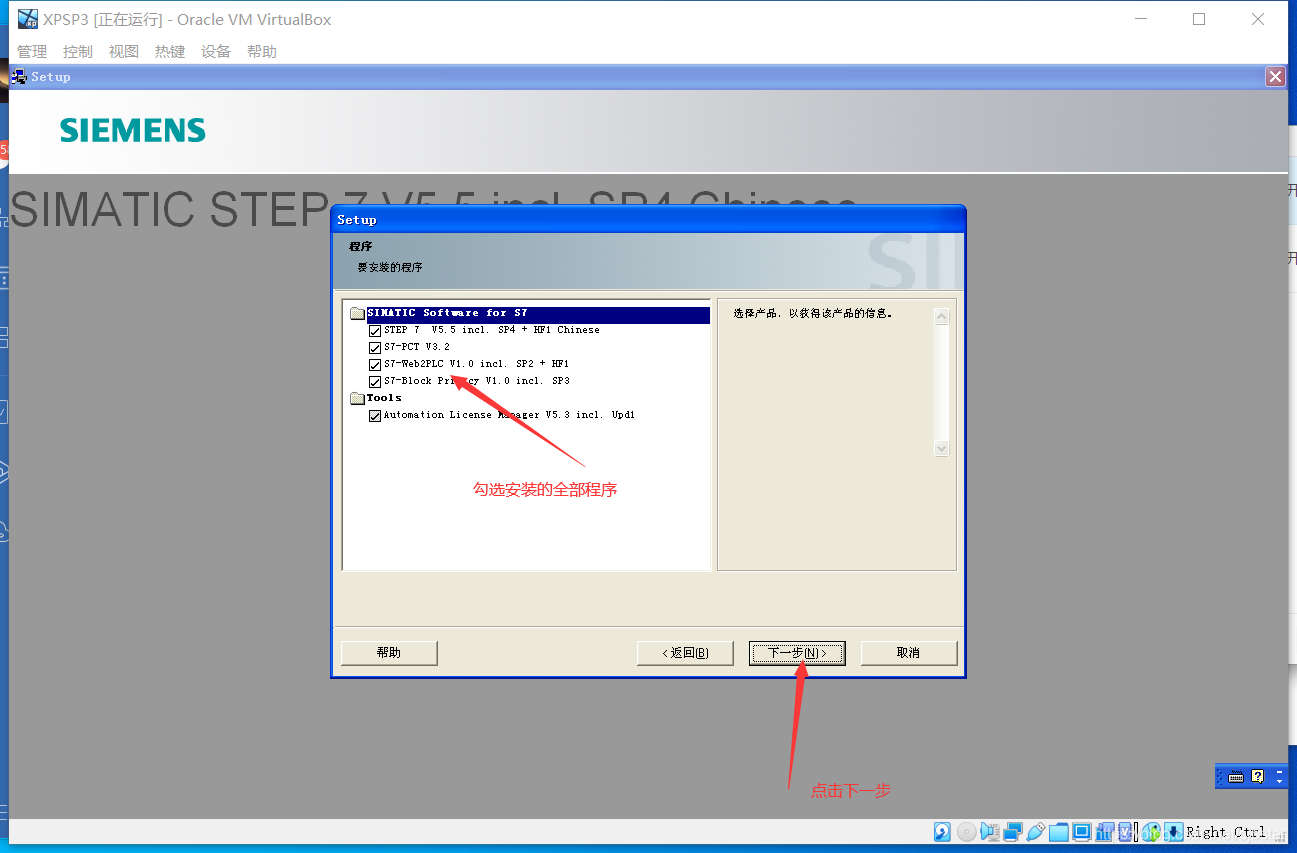Toggle Automation License Manager V5.3 checkbox

(375, 416)
